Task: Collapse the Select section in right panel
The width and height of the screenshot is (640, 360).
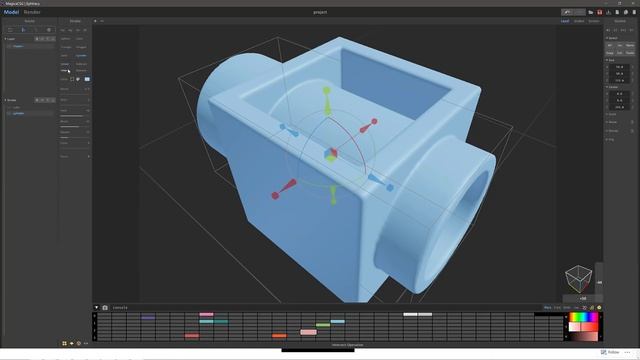Action: pos(607,38)
